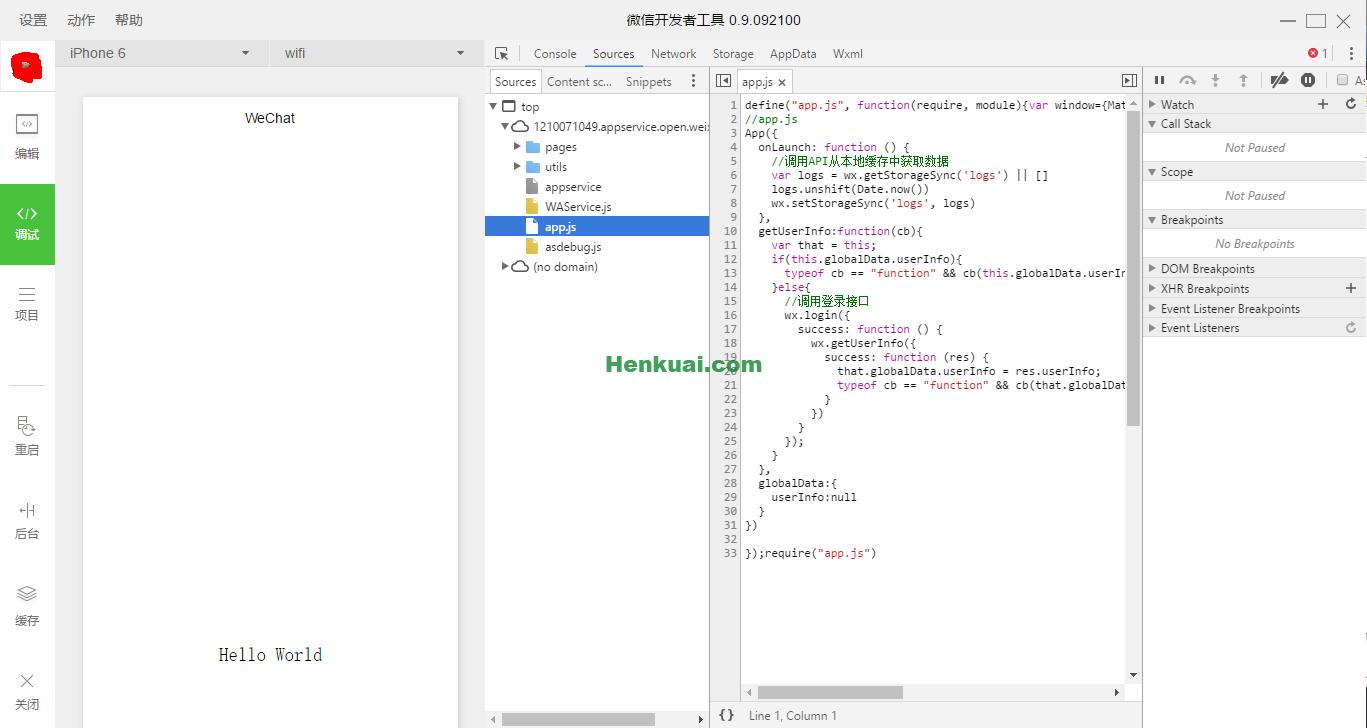Click the 后台 (background) sidebar icon
Screen dimensions: 1367x728
point(27,520)
